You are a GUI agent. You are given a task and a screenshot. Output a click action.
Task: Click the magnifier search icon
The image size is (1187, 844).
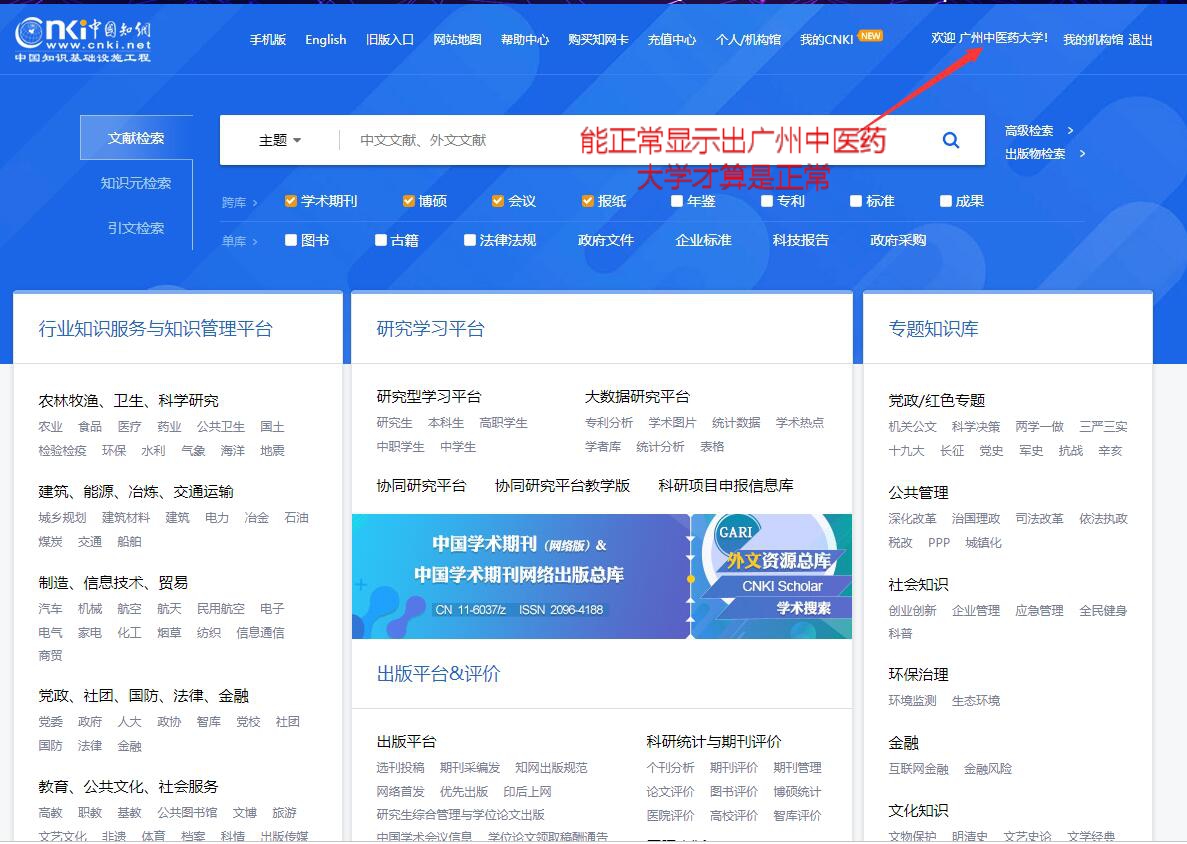click(951, 140)
